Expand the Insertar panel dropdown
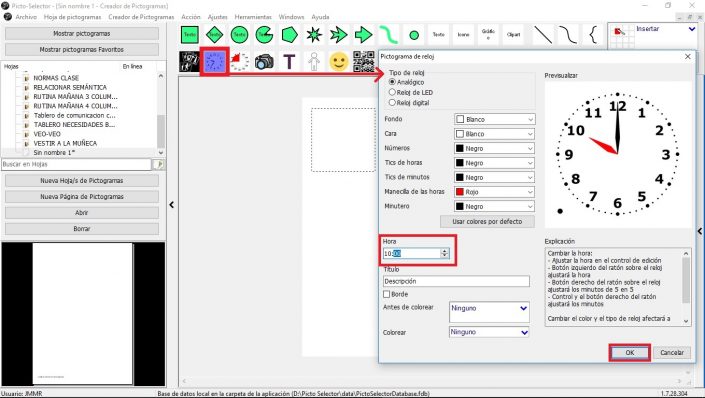The width and height of the screenshot is (705, 398). point(692,29)
